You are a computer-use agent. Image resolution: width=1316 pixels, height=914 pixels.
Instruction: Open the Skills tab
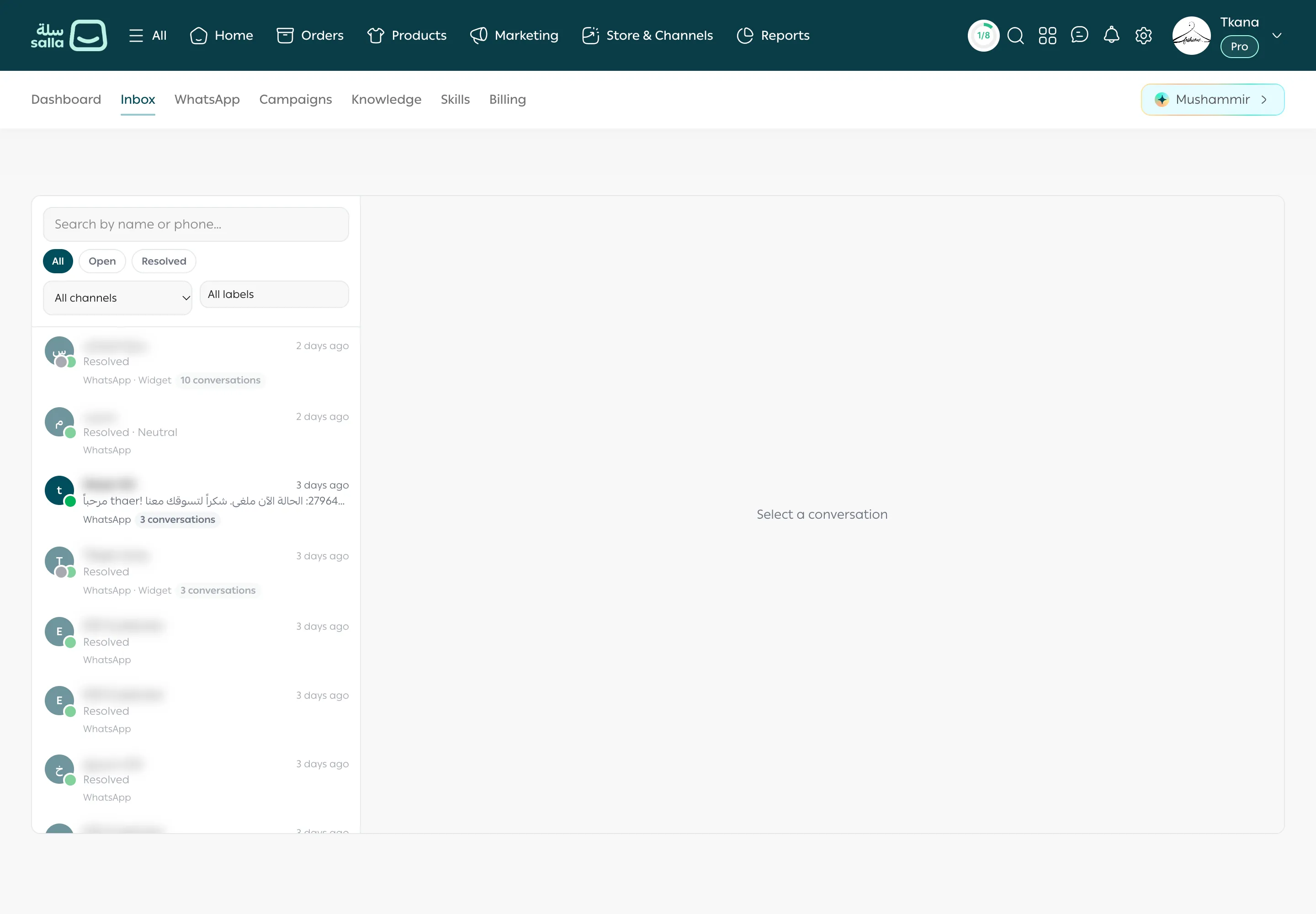tap(455, 99)
